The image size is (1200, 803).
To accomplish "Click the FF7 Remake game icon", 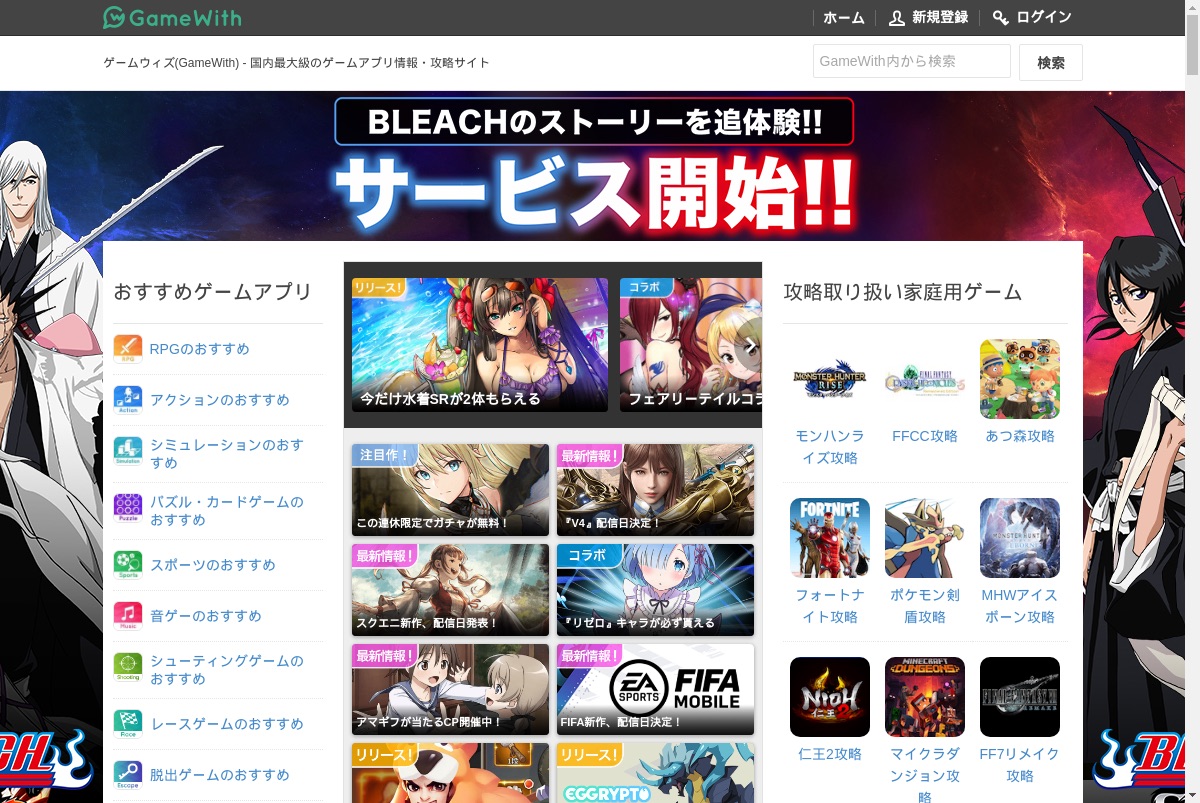I will click(x=1020, y=697).
